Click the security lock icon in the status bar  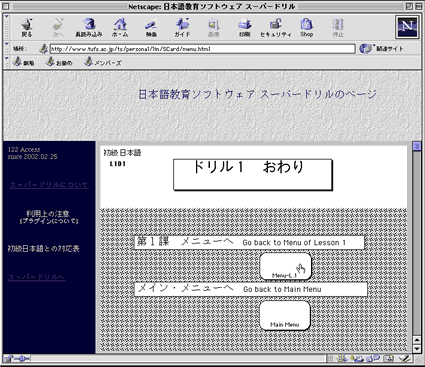coord(8,359)
